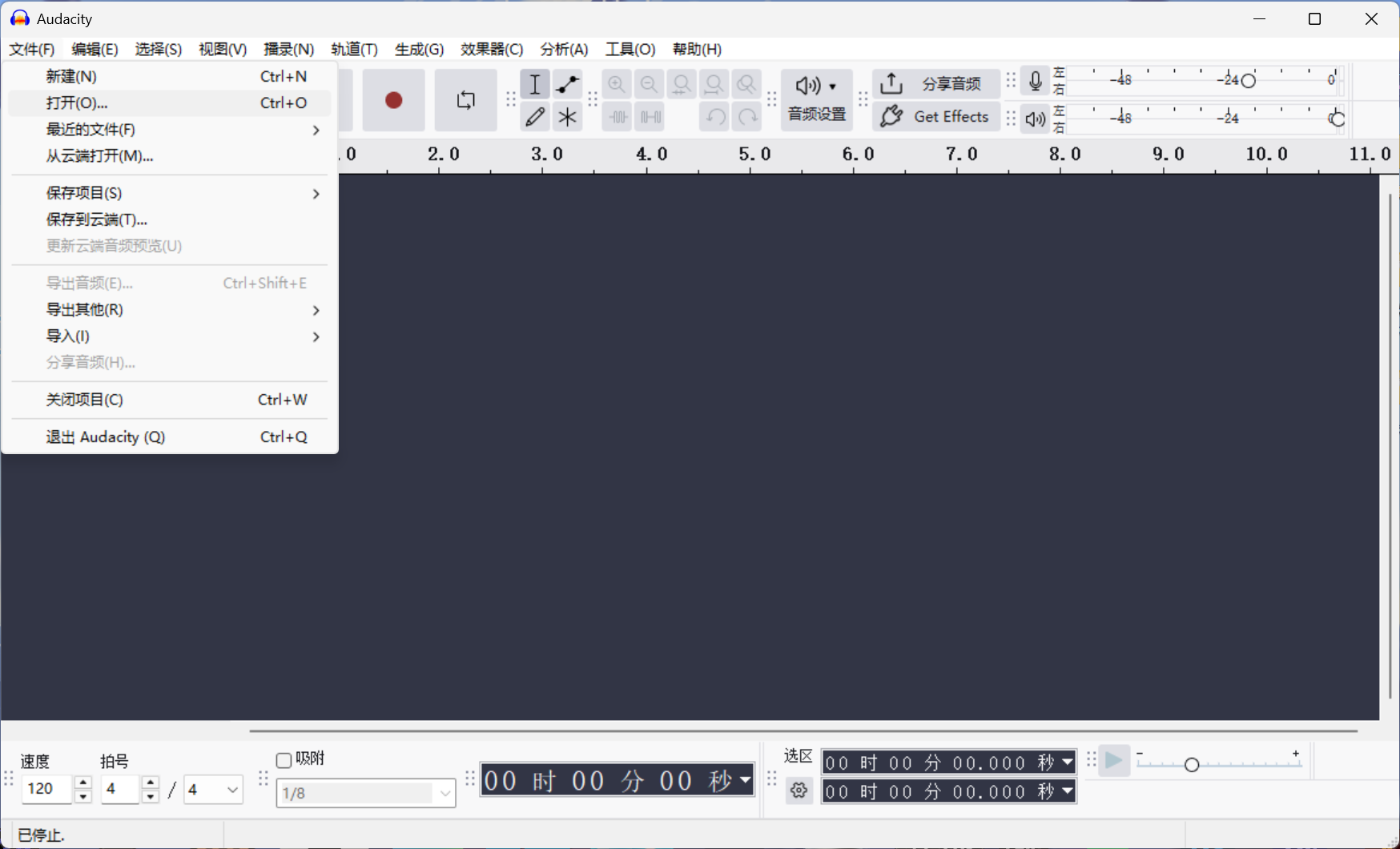Open the 编辑(E) menu
The width and height of the screenshot is (1400, 849).
[x=95, y=50]
